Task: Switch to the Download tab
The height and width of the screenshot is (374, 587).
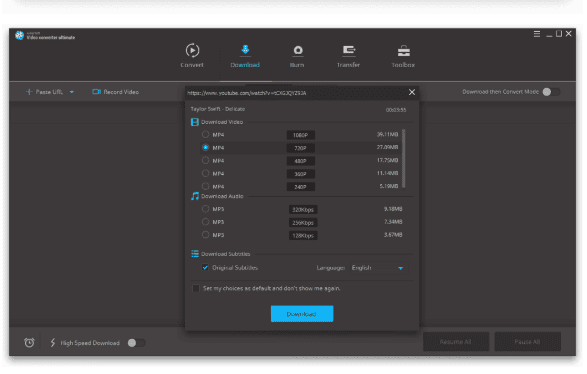Action: [x=245, y=56]
